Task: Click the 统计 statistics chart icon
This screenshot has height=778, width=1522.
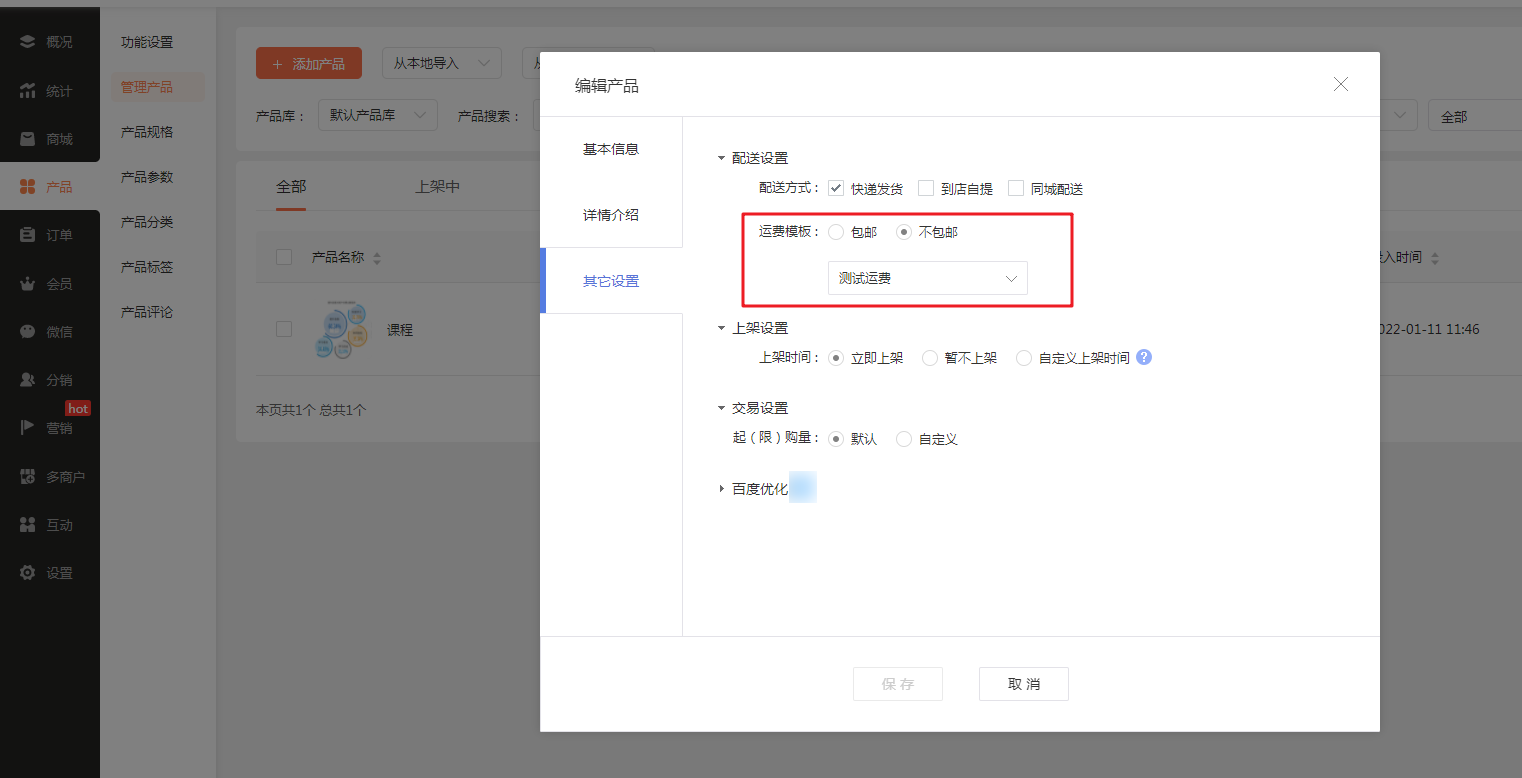Action: [x=27, y=91]
